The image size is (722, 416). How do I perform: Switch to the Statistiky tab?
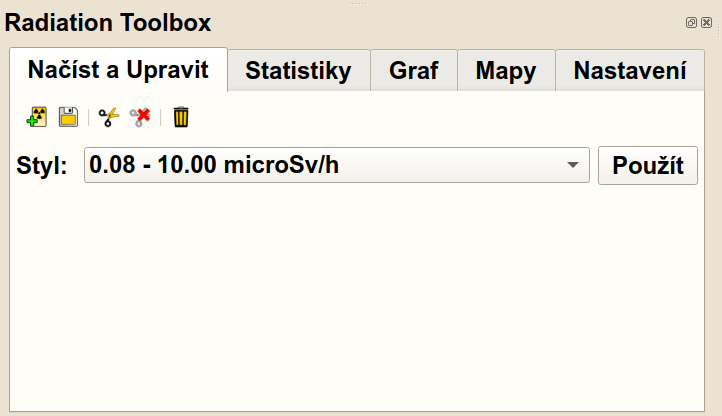click(298, 71)
